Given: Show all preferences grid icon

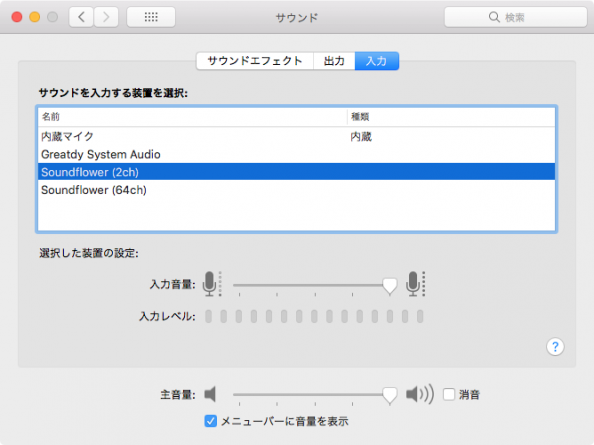Looking at the screenshot, I should coord(151,17).
